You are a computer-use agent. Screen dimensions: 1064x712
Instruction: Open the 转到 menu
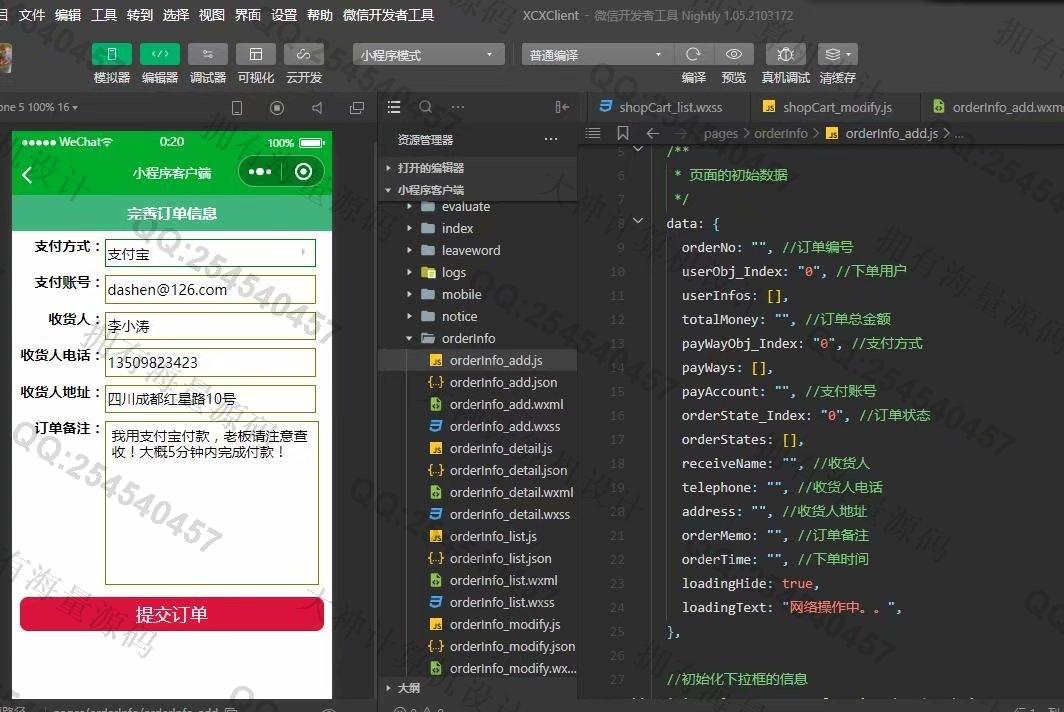pyautogui.click(x=140, y=15)
